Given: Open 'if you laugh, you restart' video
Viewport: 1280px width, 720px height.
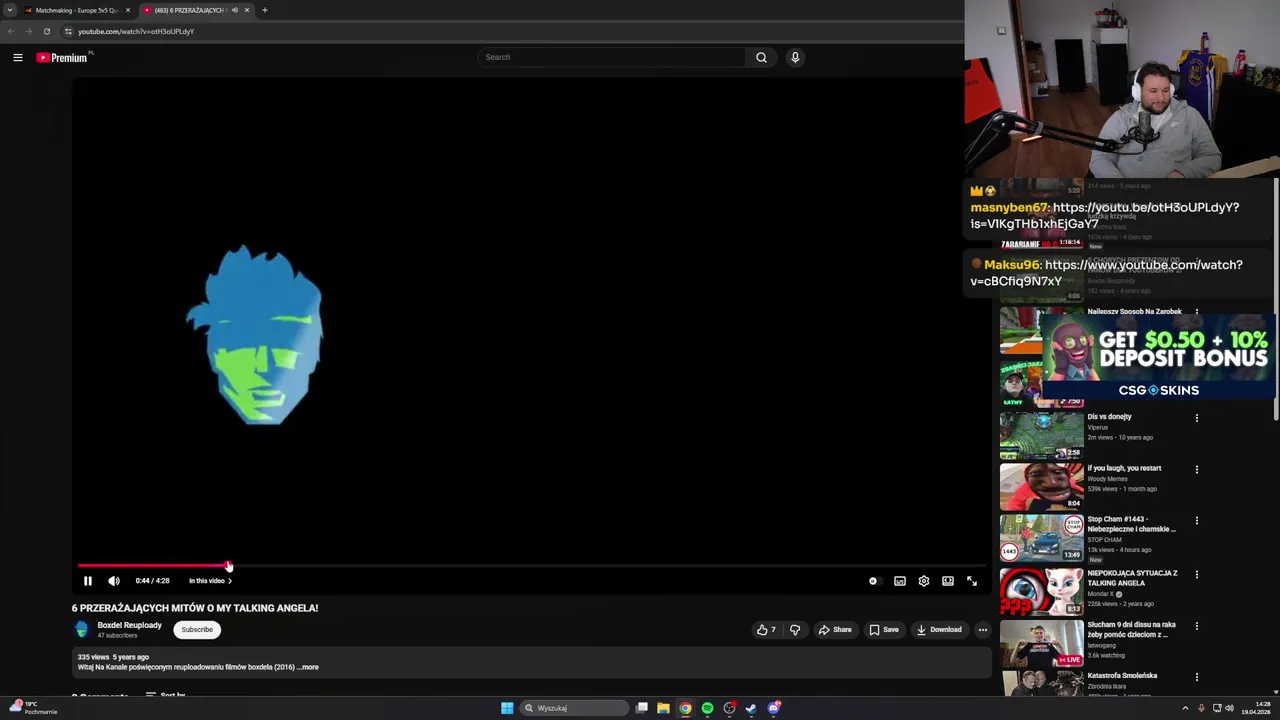Looking at the screenshot, I should point(1041,486).
